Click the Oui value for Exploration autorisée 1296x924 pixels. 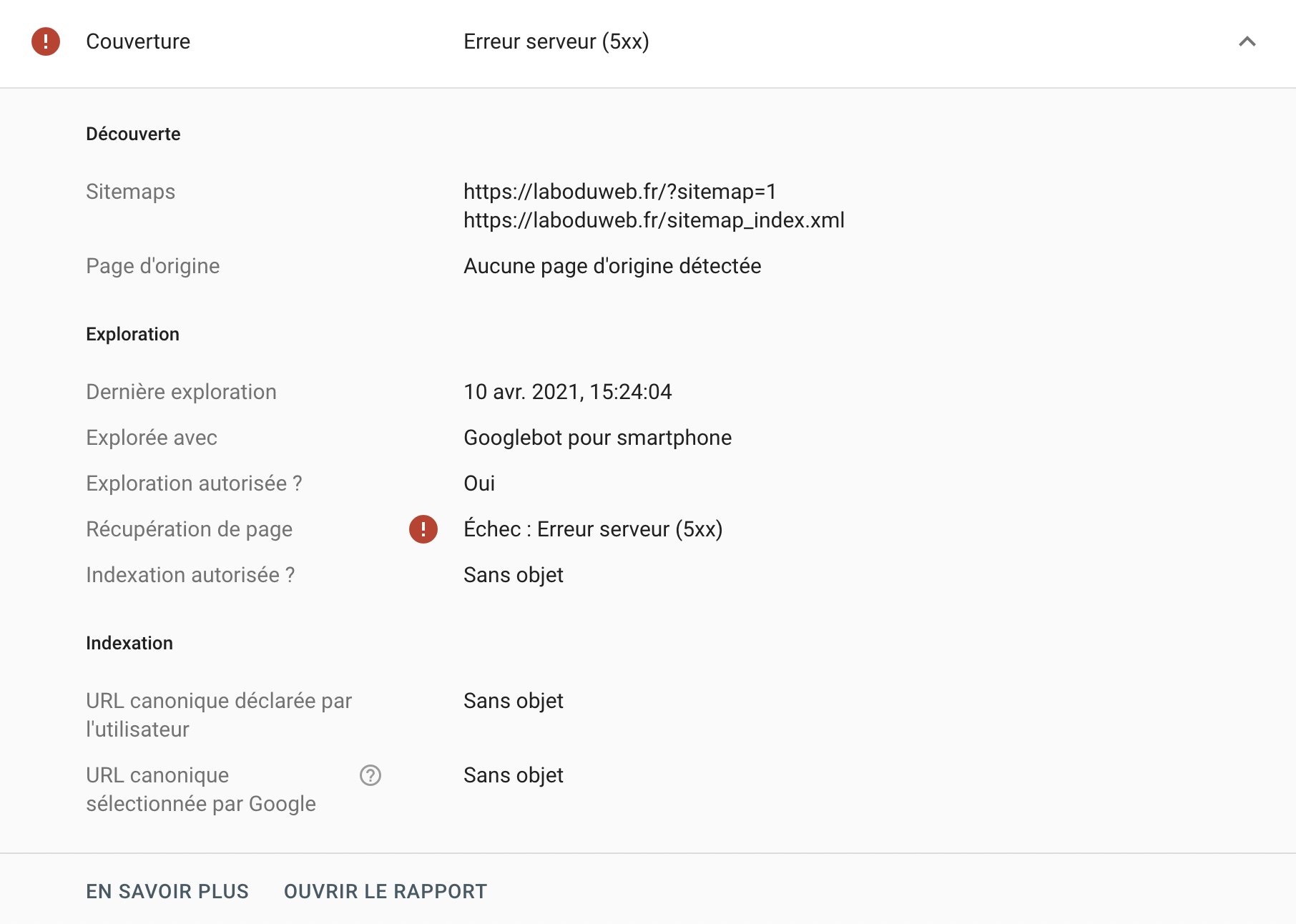tap(479, 483)
